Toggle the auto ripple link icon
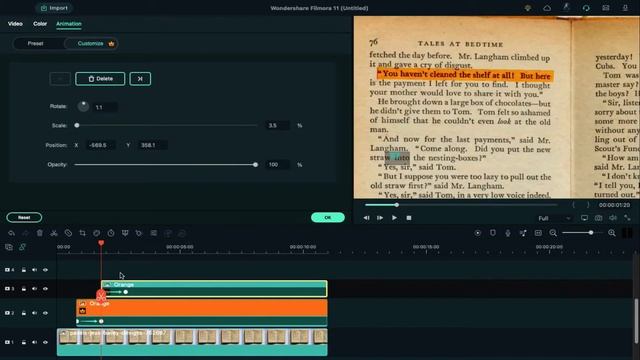Screen dimensions: 640x360 (22, 247)
